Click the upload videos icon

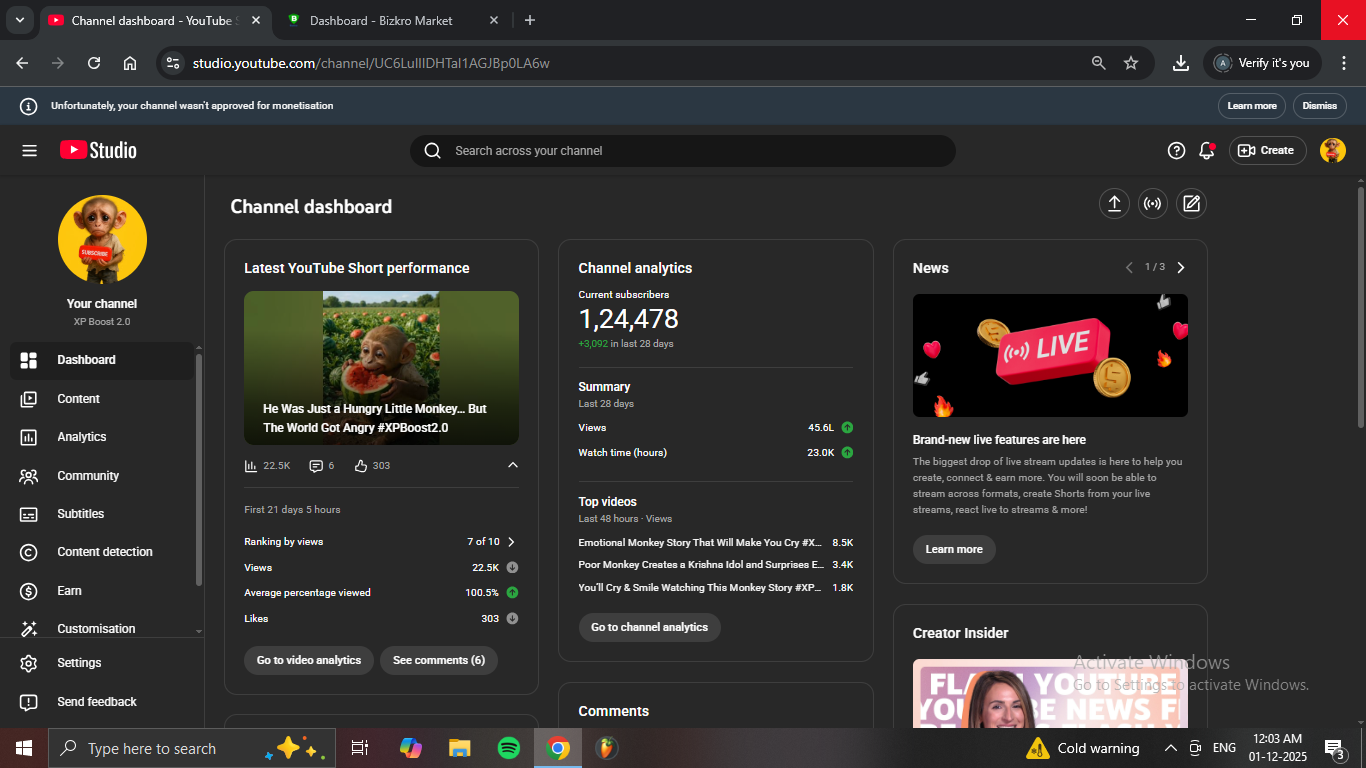(x=1114, y=204)
